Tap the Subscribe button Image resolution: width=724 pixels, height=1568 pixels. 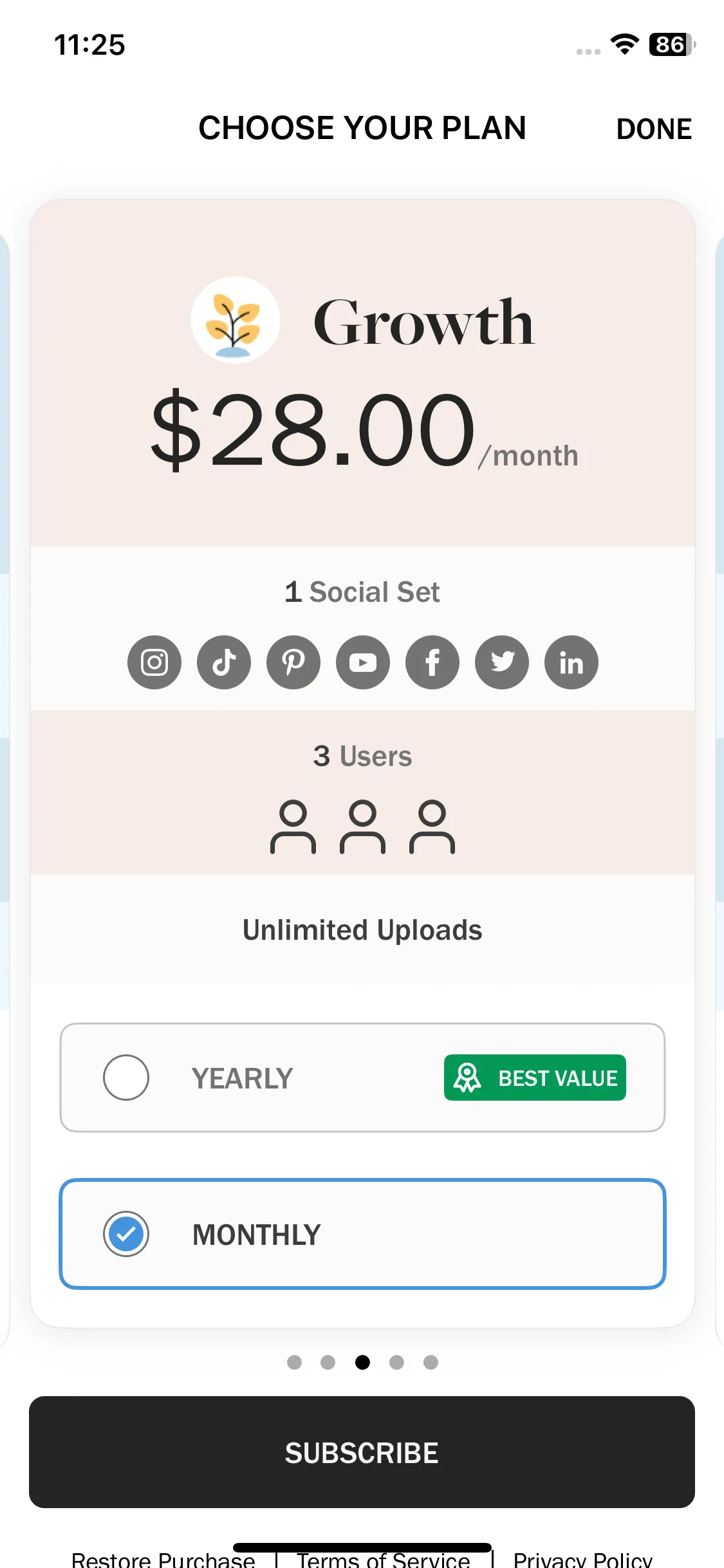coord(362,1452)
